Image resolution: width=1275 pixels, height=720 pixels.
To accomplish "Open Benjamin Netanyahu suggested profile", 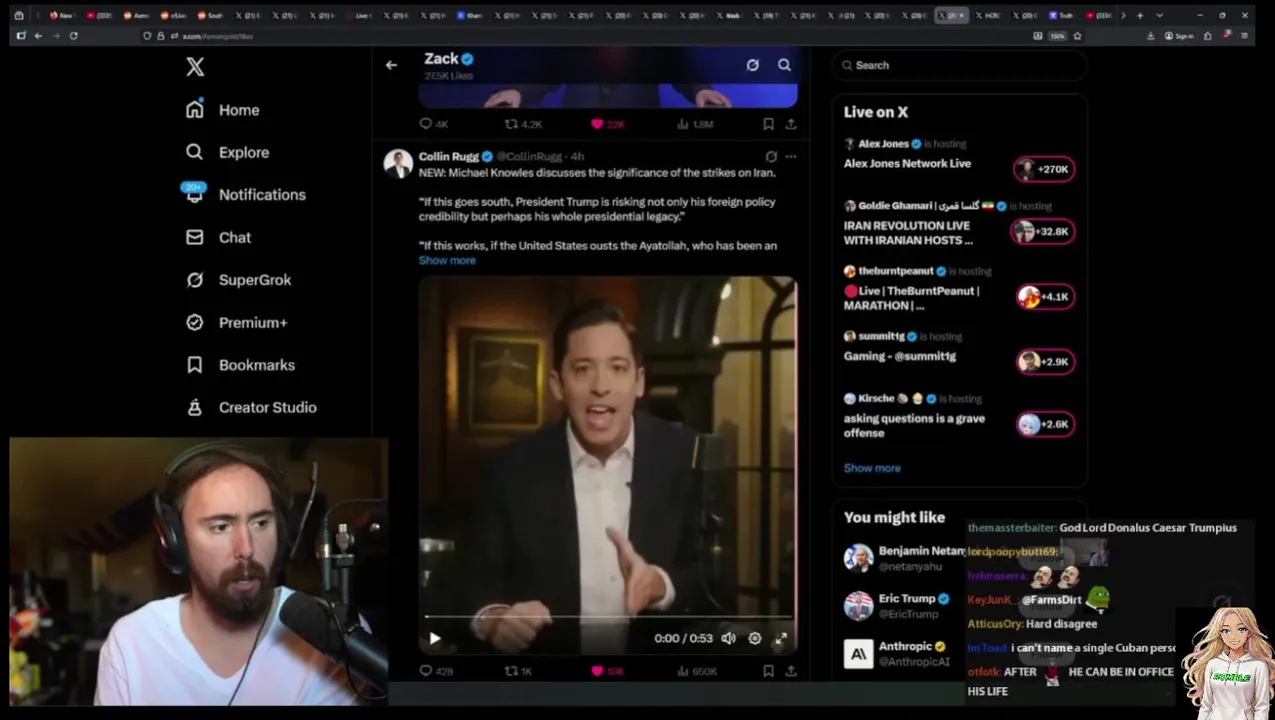I will click(x=905, y=558).
